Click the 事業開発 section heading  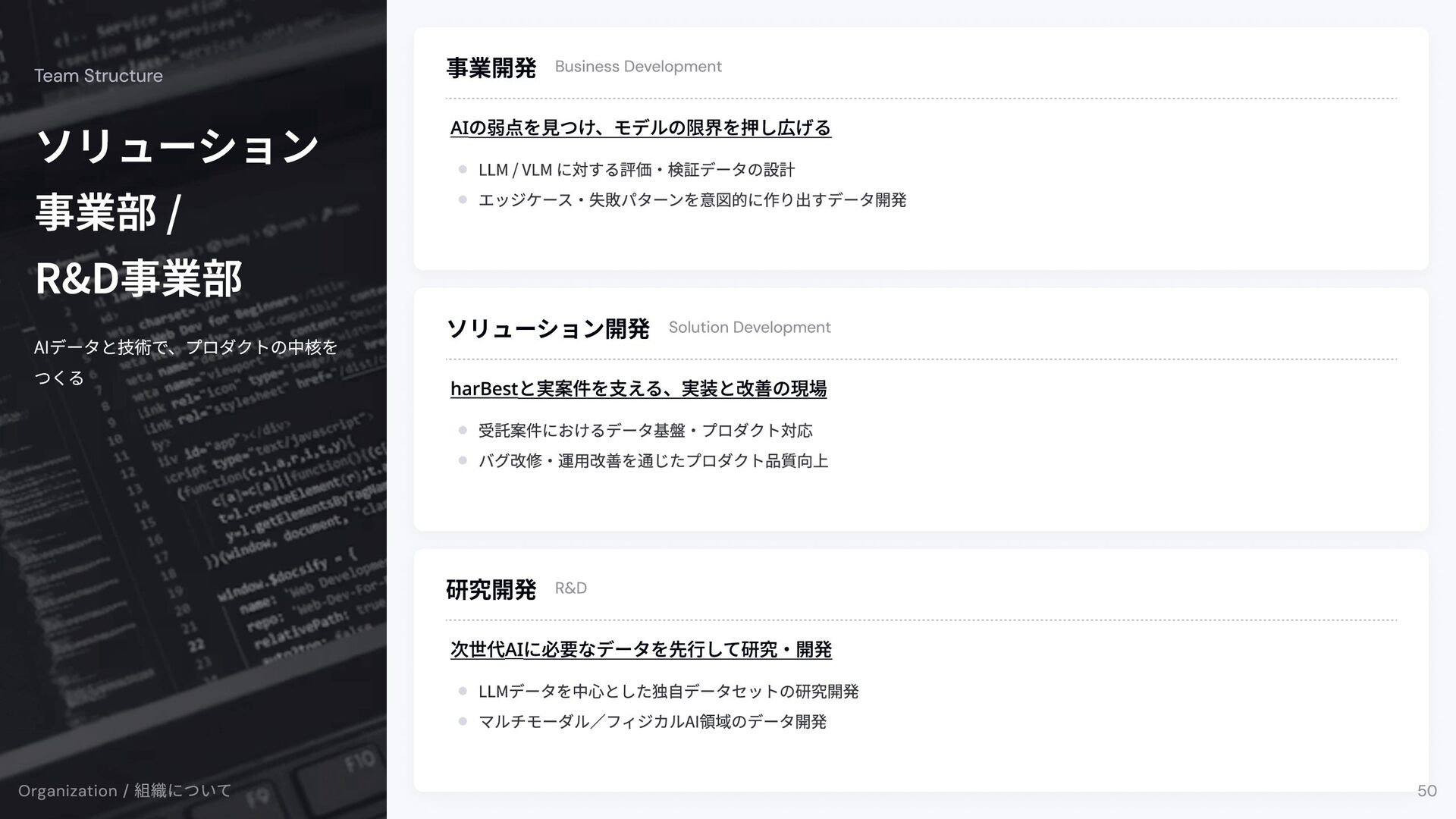[x=491, y=68]
